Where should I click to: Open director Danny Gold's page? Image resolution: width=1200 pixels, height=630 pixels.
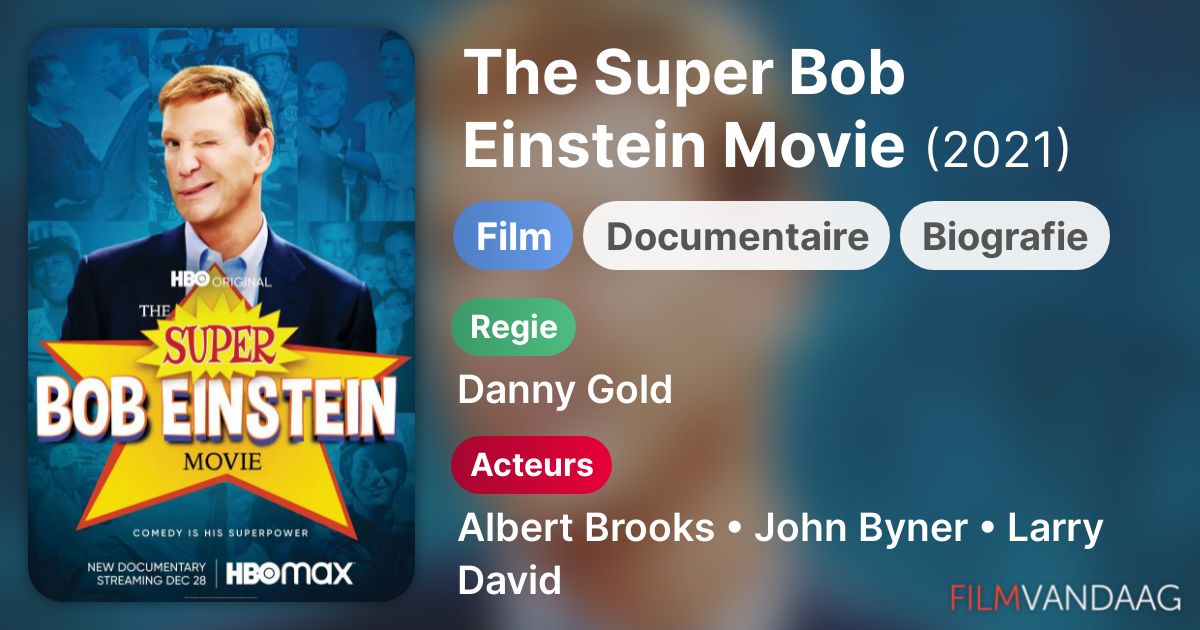point(565,390)
